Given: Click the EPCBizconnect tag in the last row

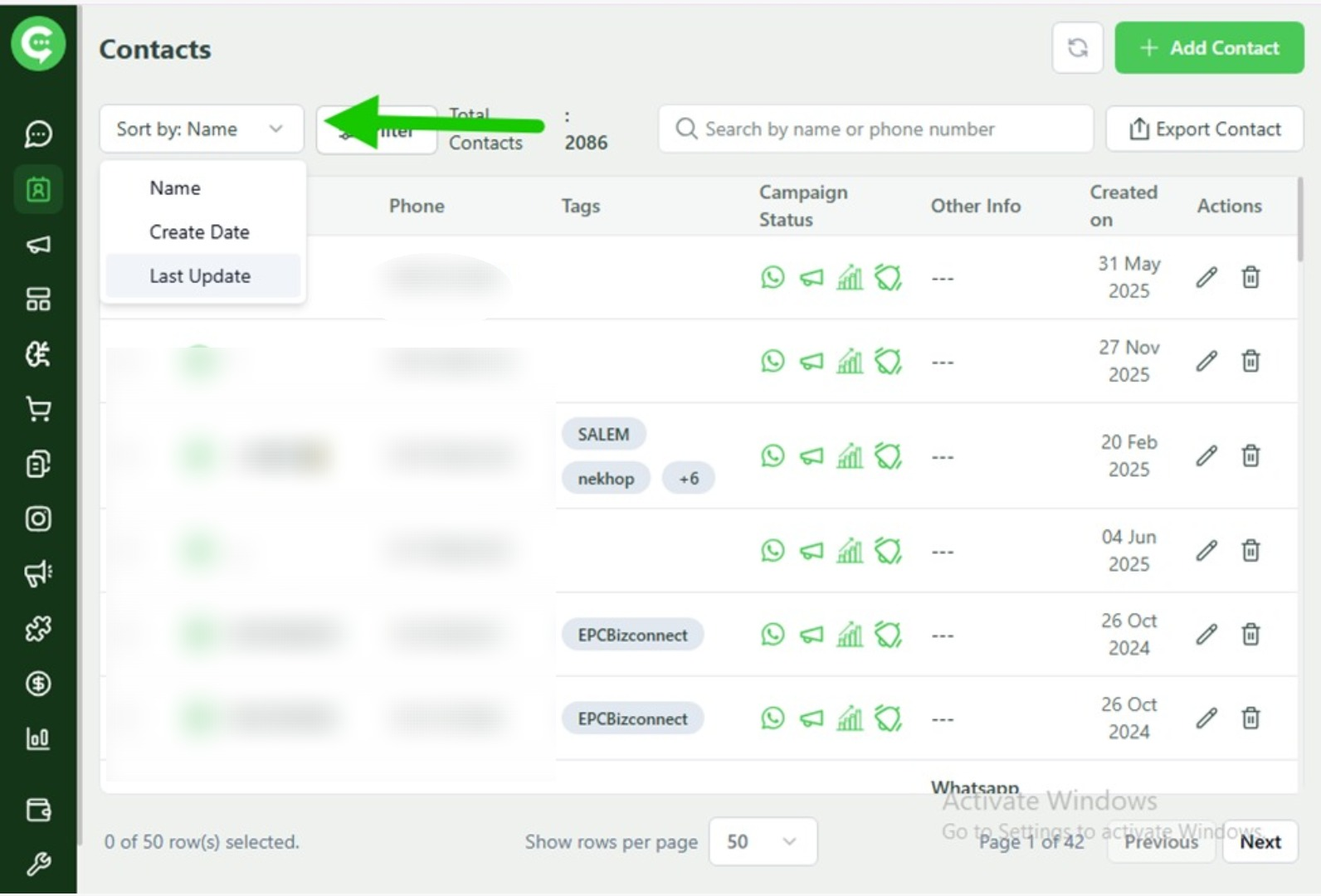Looking at the screenshot, I should (x=632, y=718).
